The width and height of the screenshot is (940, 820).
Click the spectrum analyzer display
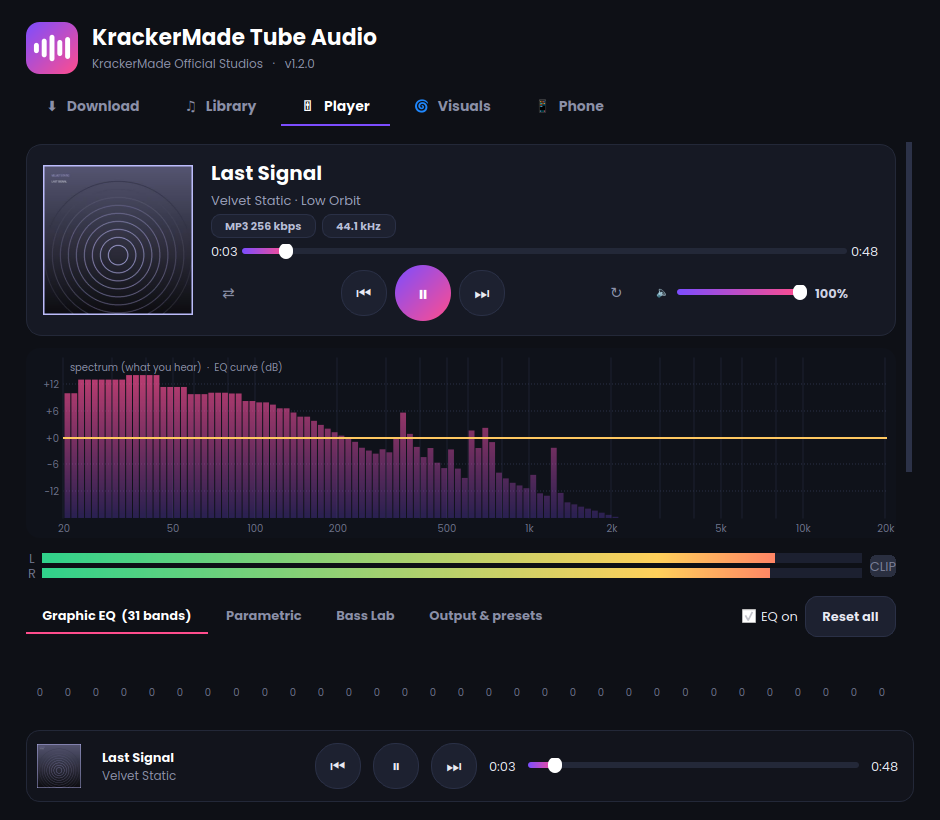tap(460, 444)
